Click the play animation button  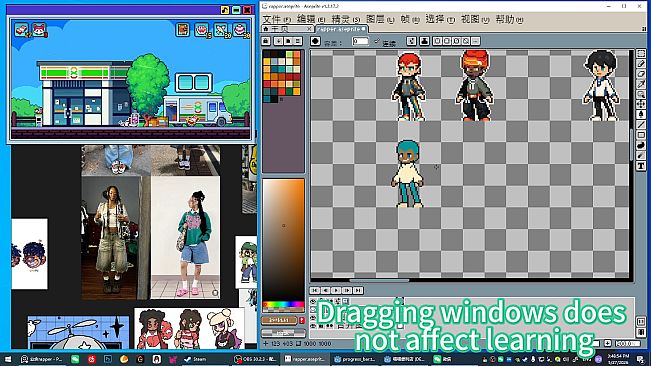coord(336,290)
